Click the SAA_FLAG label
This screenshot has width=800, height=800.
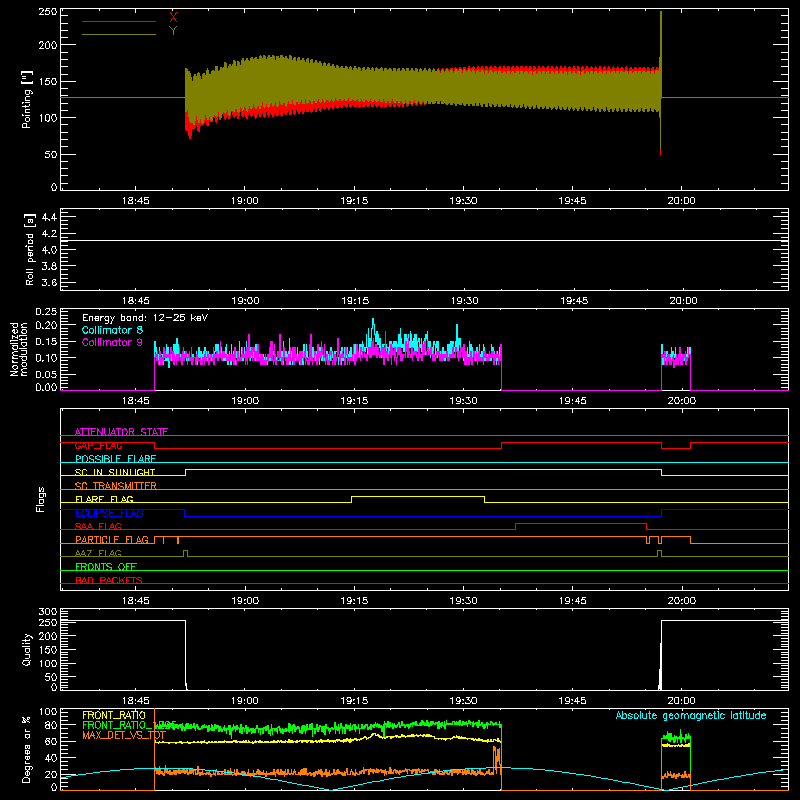[x=98, y=527]
